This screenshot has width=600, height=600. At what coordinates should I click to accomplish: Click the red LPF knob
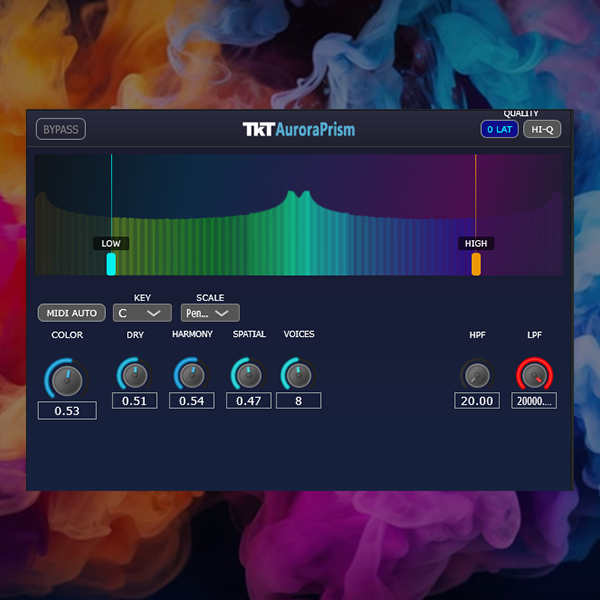pos(534,375)
